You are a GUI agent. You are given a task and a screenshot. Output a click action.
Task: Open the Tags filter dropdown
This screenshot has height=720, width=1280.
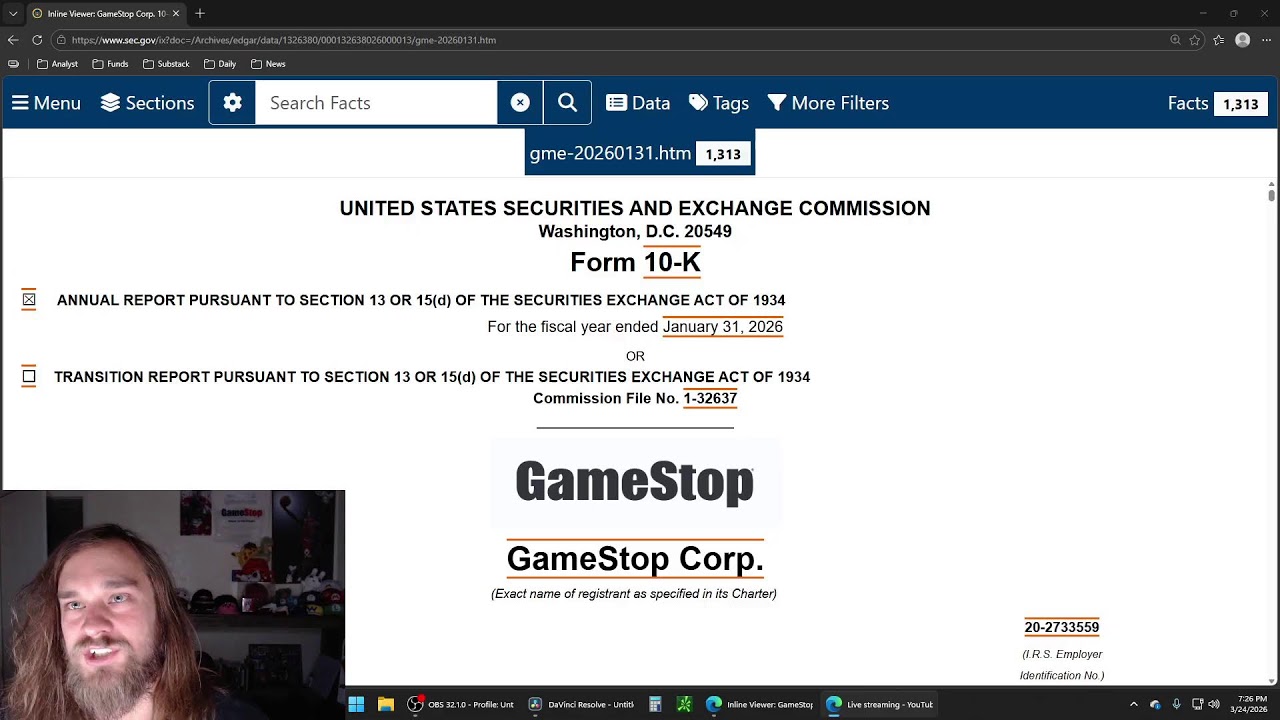[719, 103]
